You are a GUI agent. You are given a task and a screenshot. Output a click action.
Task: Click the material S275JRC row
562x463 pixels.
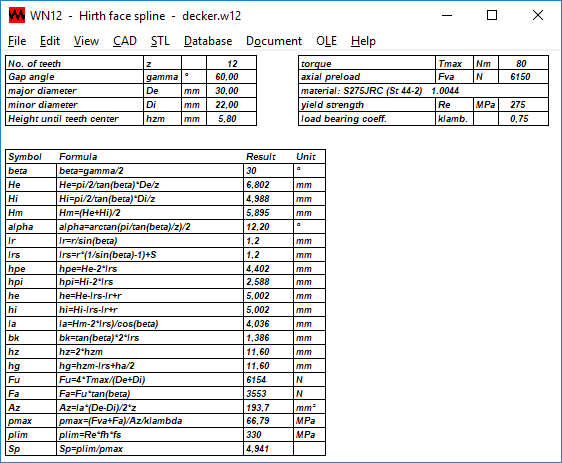[x=423, y=91]
